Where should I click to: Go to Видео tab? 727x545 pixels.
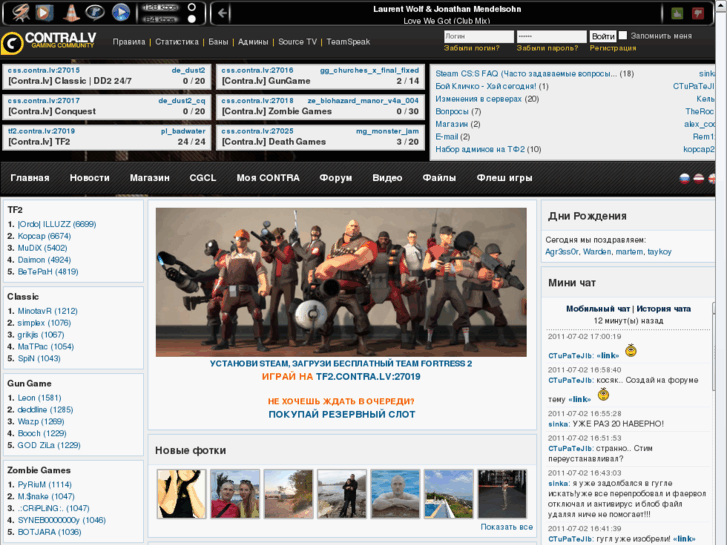tap(387, 178)
